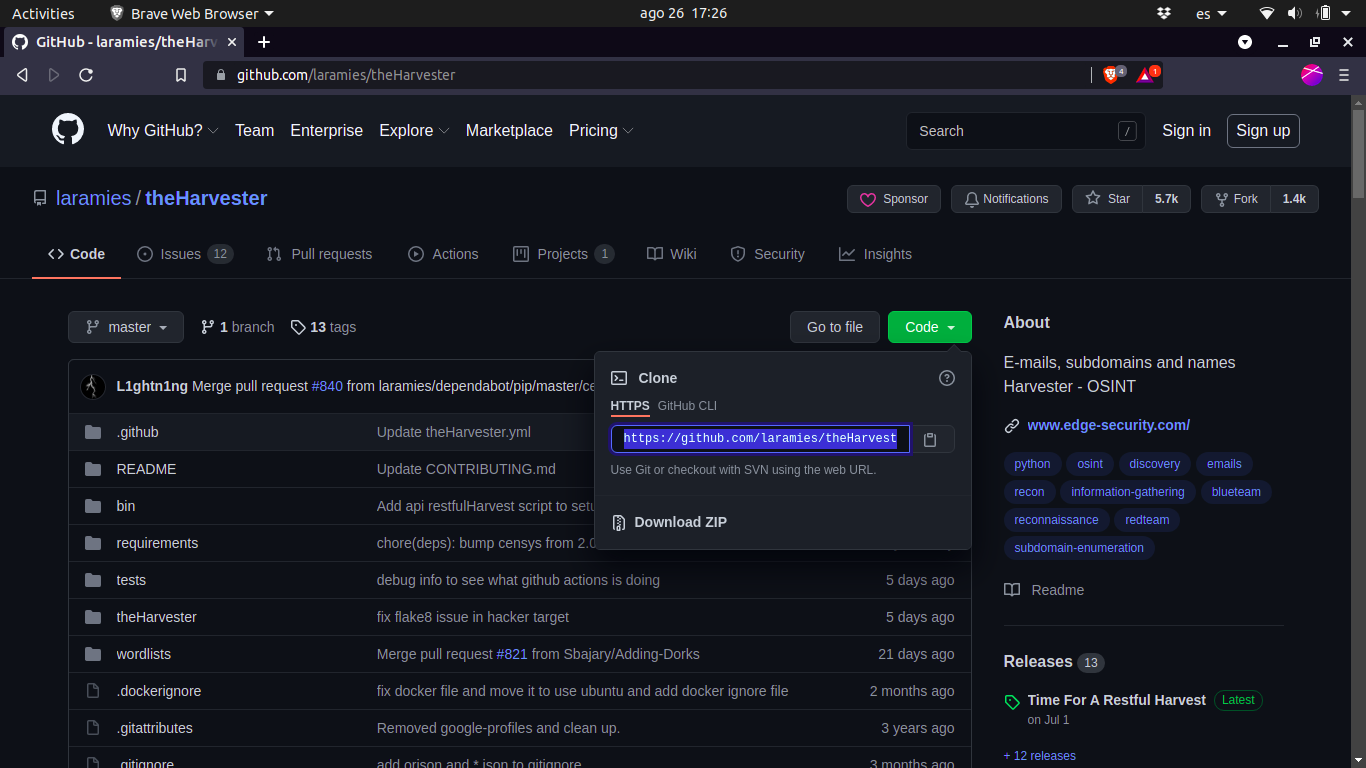Click the GitHub search input field
The width and height of the screenshot is (1366, 768).
click(x=1026, y=131)
